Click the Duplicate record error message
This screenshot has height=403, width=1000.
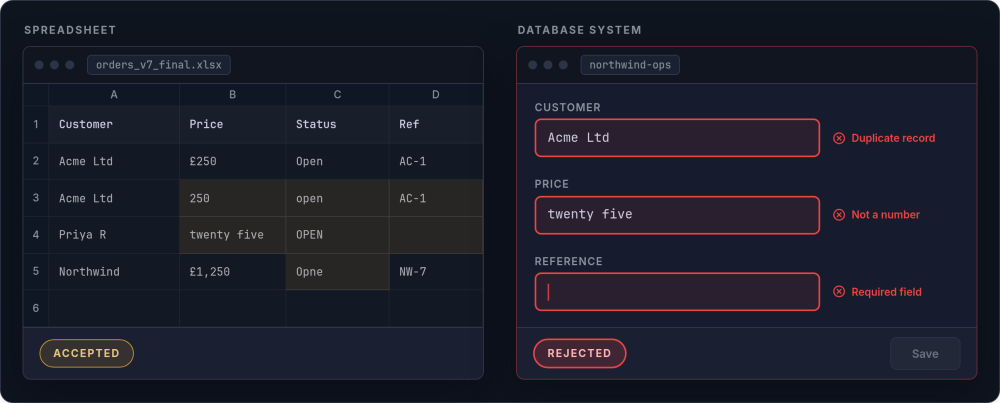coord(893,138)
